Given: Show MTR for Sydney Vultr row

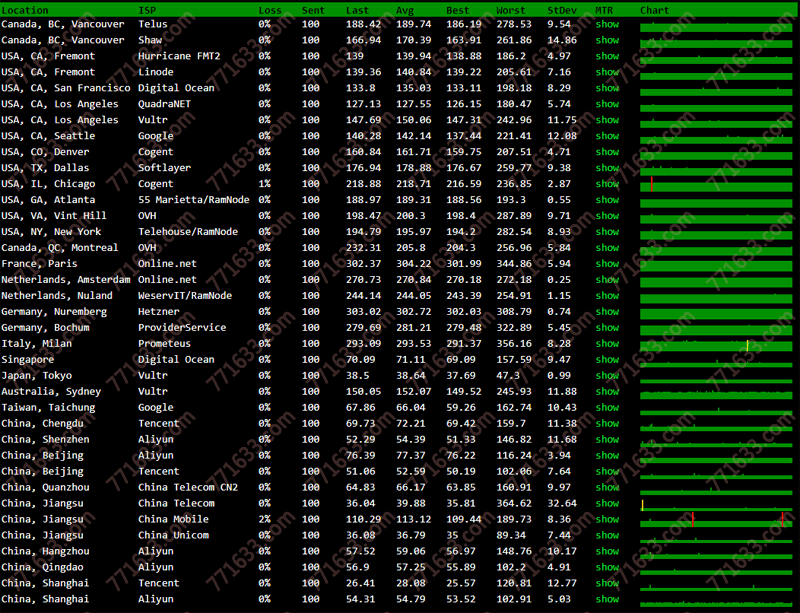Looking at the screenshot, I should click(x=607, y=391).
